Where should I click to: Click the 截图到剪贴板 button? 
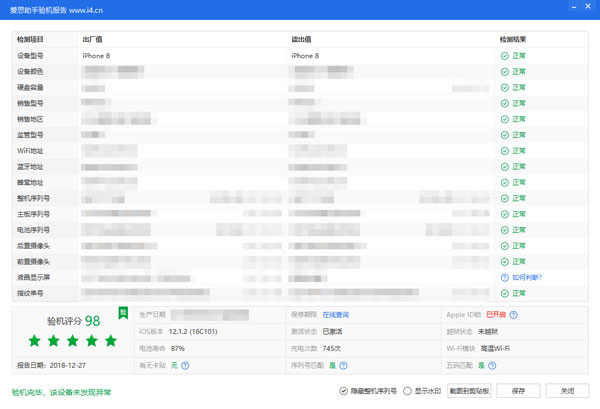(x=469, y=391)
